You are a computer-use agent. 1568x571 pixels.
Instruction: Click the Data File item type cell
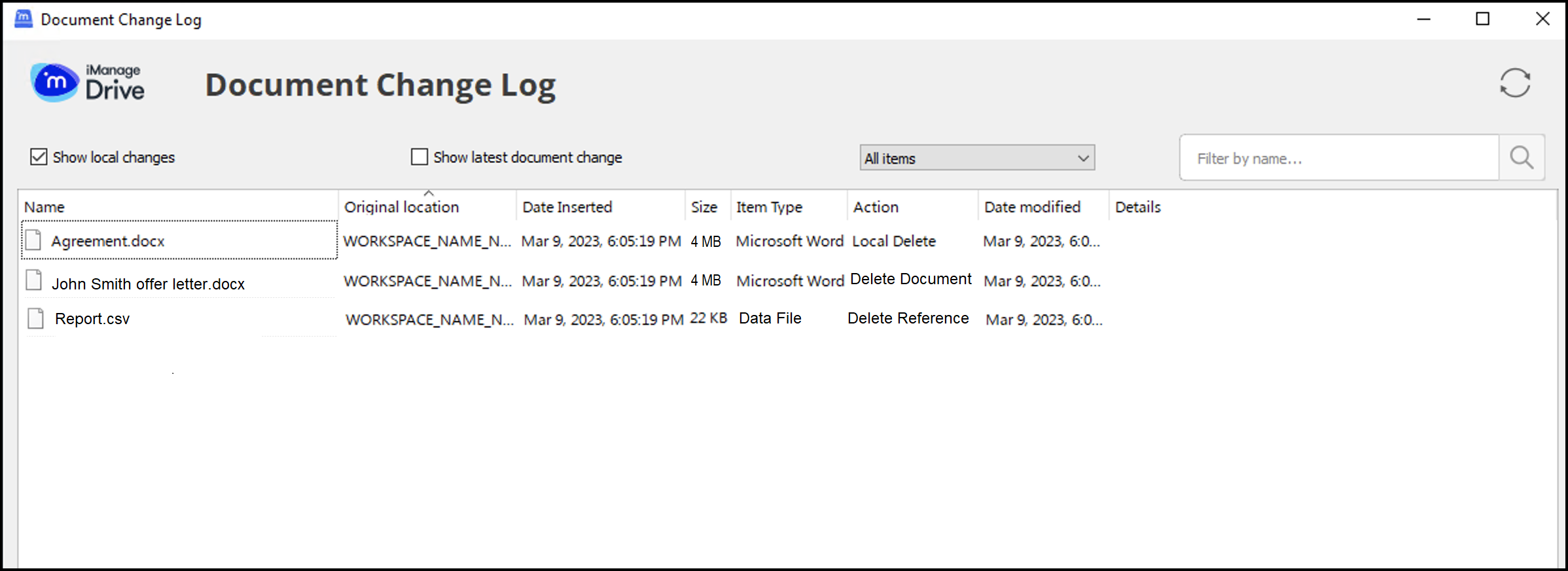point(770,318)
